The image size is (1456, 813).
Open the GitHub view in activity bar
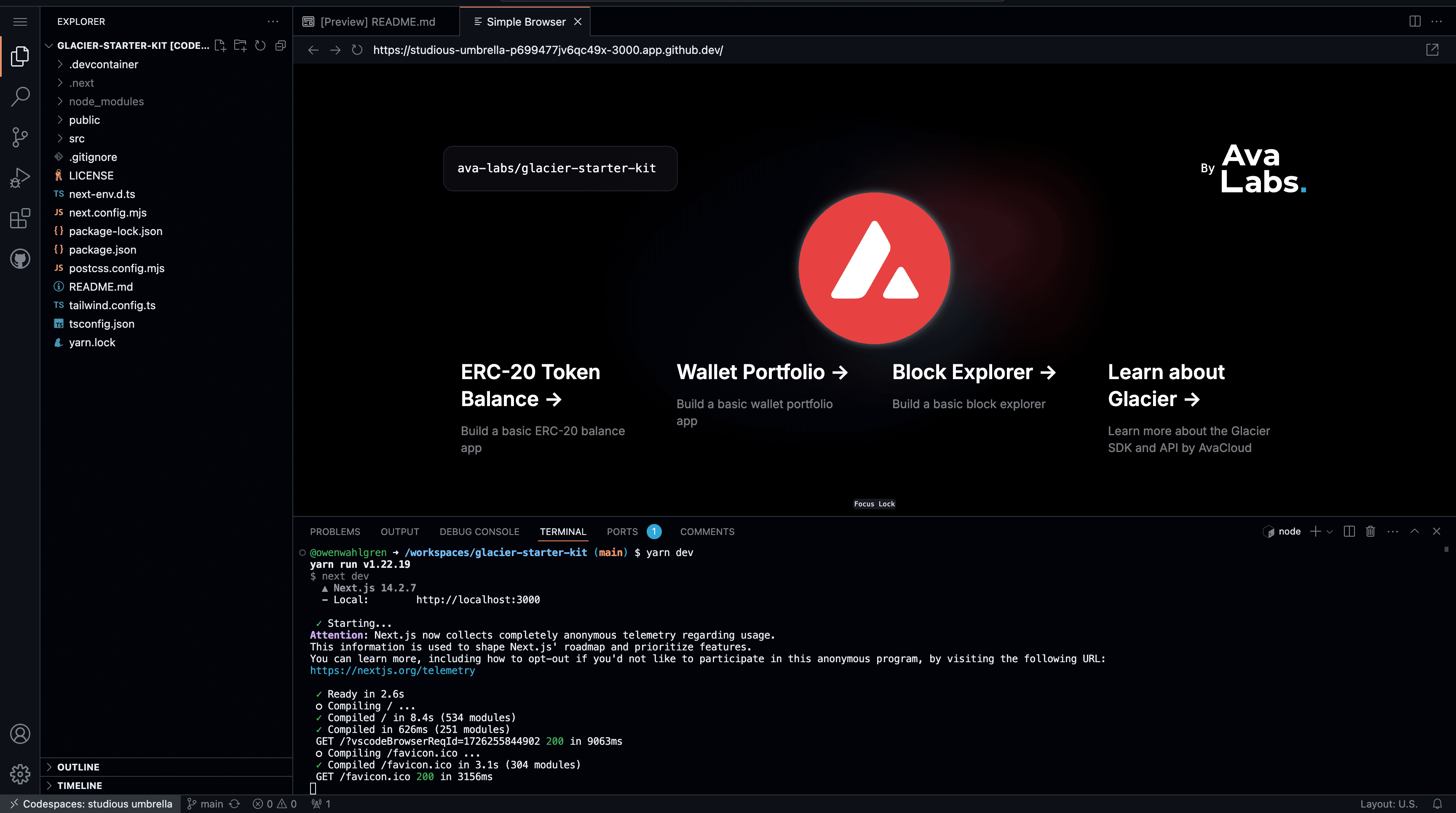[20, 259]
